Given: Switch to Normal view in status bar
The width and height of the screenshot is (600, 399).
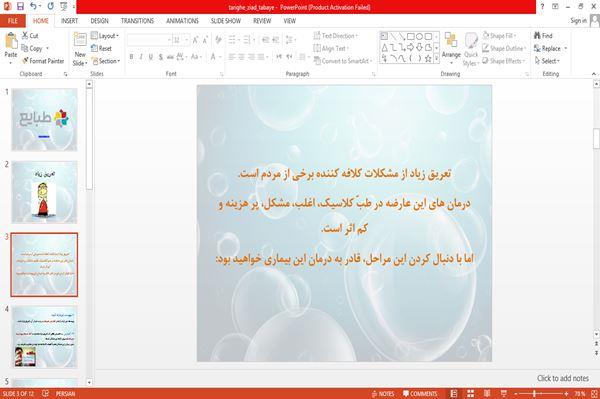Looking at the screenshot, I should [454, 393].
